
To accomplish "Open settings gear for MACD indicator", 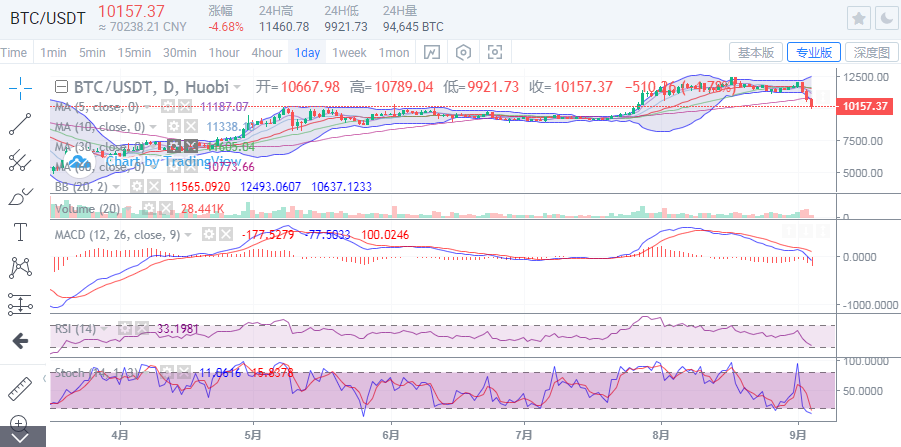I will point(210,234).
